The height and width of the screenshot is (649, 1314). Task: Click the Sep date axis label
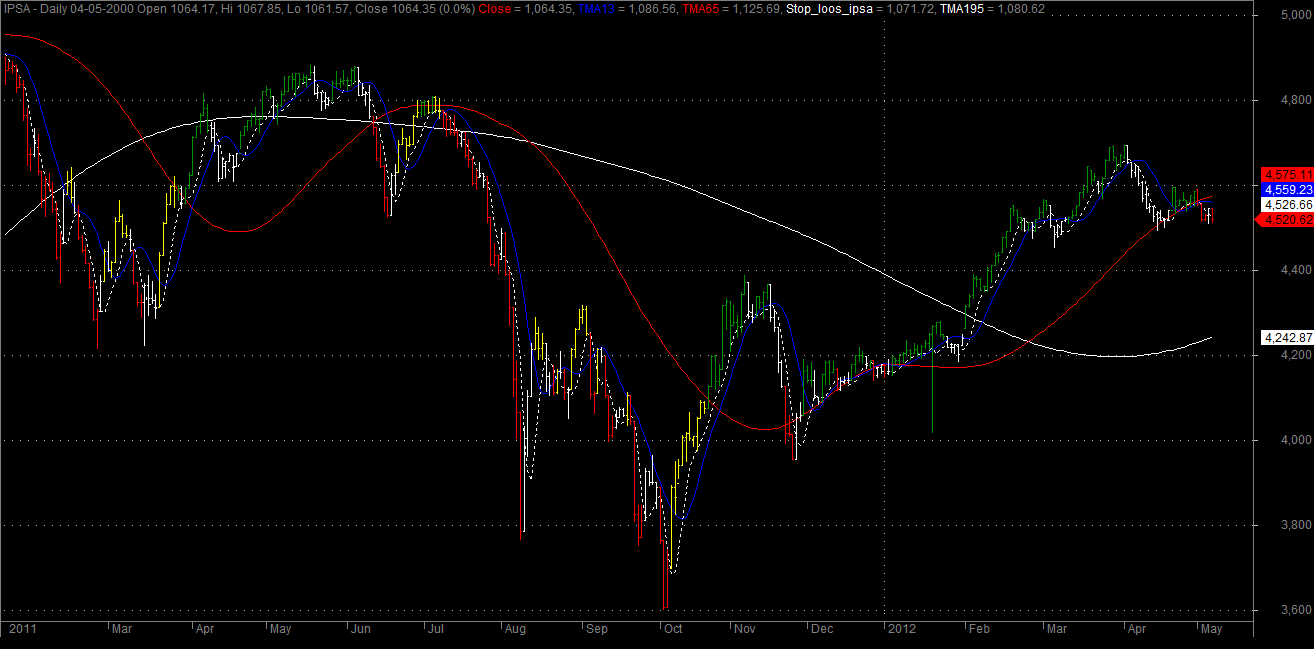(x=595, y=629)
